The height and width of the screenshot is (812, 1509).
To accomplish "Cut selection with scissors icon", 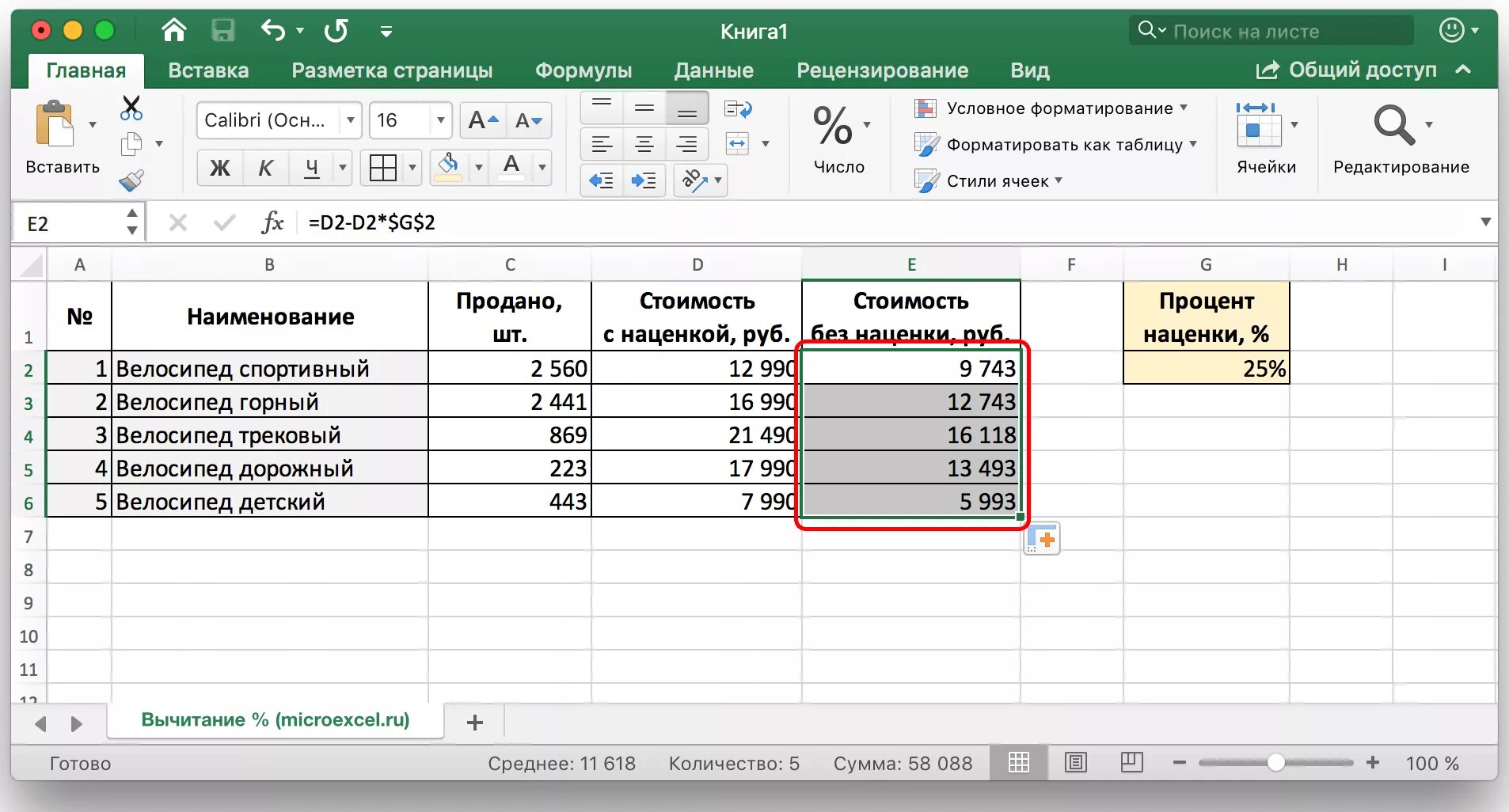I will [131, 108].
